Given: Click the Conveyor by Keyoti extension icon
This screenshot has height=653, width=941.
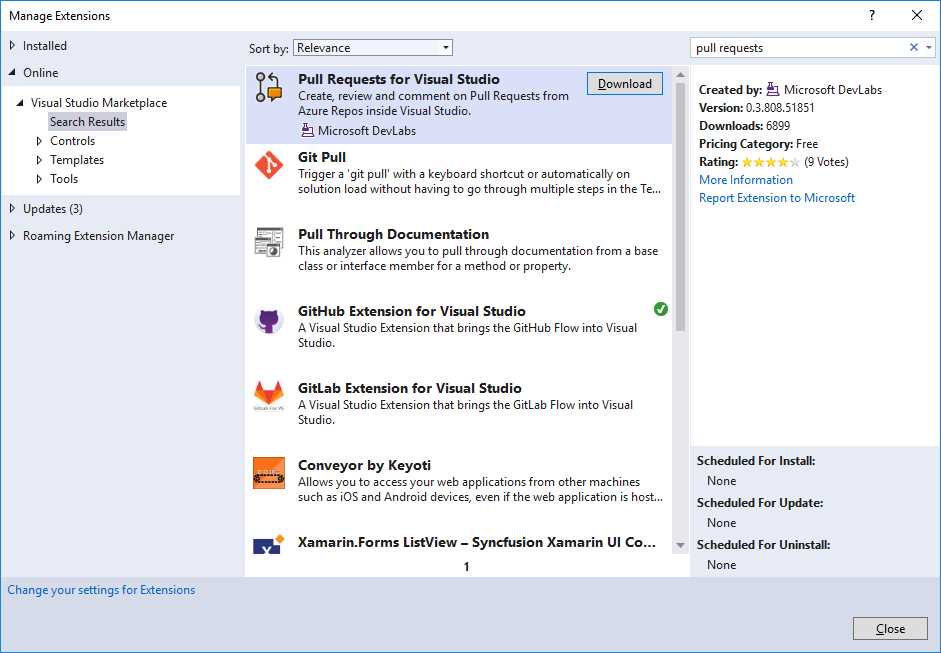Looking at the screenshot, I should click(268, 475).
